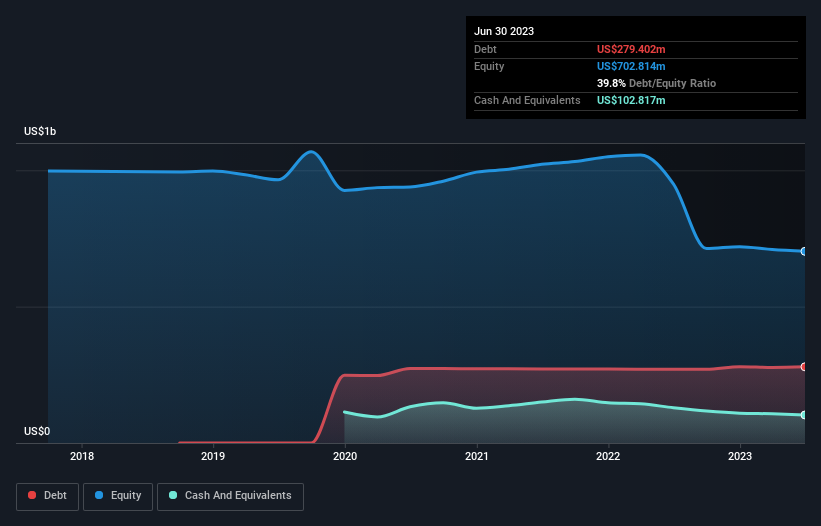The height and width of the screenshot is (526, 821).
Task: Click the US$0 y-axis label
Action: coord(37,431)
